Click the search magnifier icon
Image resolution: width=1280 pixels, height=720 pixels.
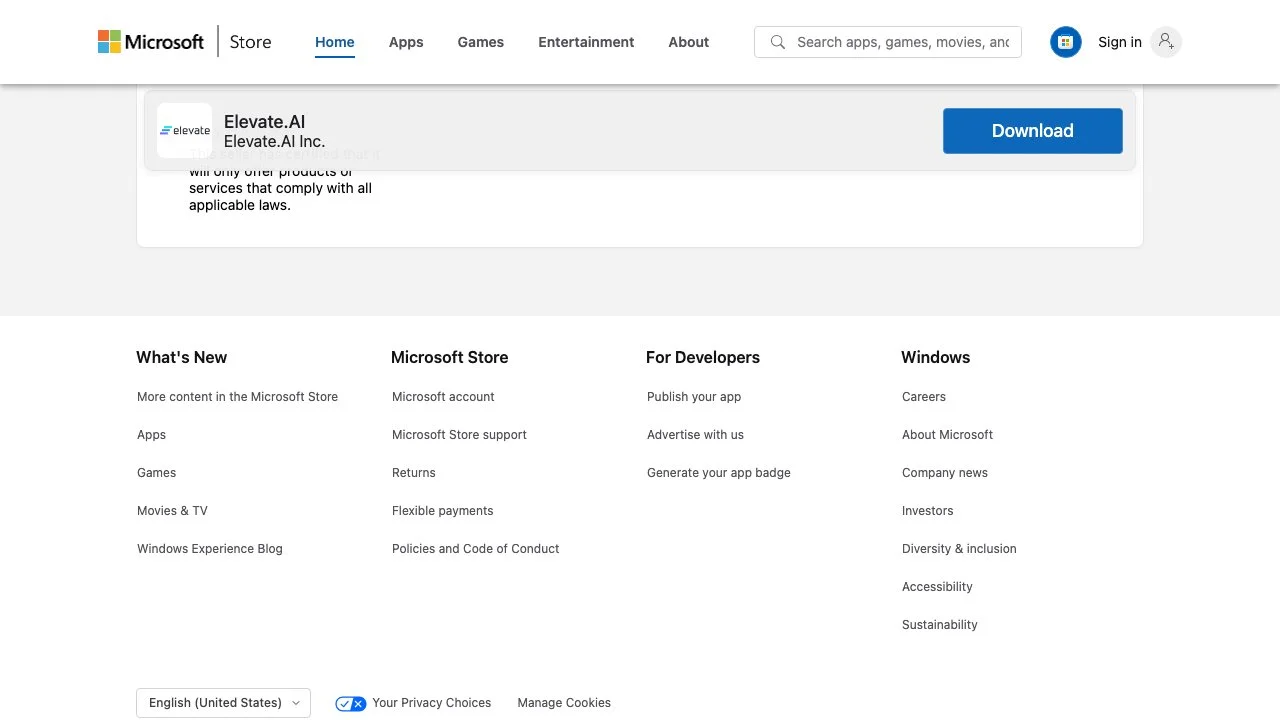tap(777, 42)
